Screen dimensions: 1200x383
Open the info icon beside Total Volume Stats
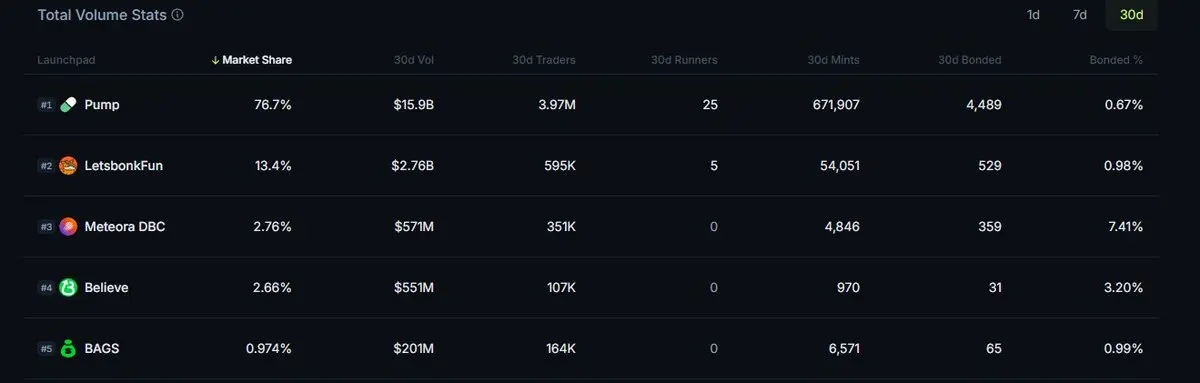point(177,16)
